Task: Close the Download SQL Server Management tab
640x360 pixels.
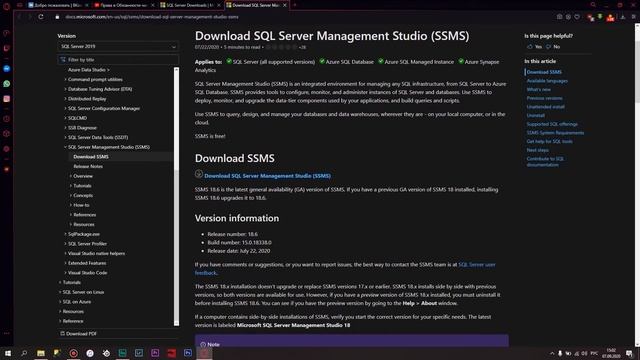Action: tap(285, 5)
